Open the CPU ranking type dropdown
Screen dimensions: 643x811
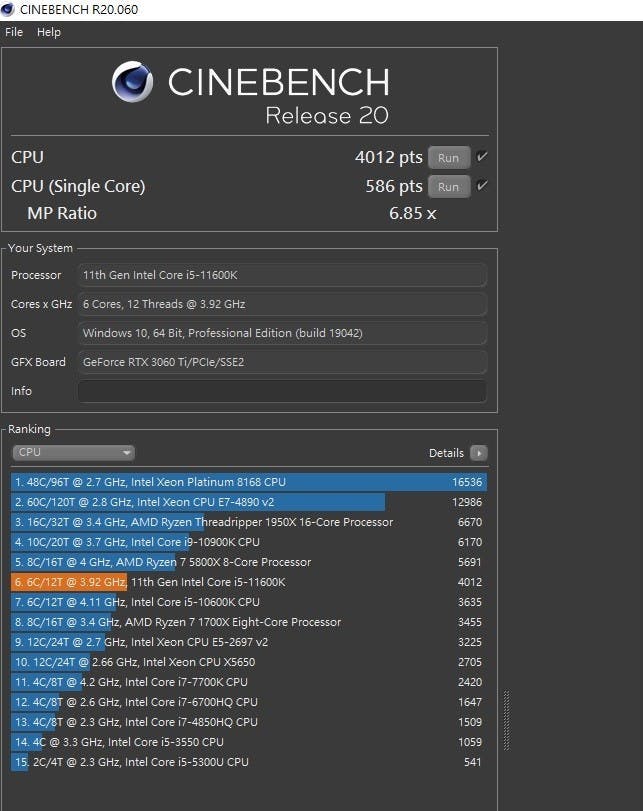click(73, 453)
